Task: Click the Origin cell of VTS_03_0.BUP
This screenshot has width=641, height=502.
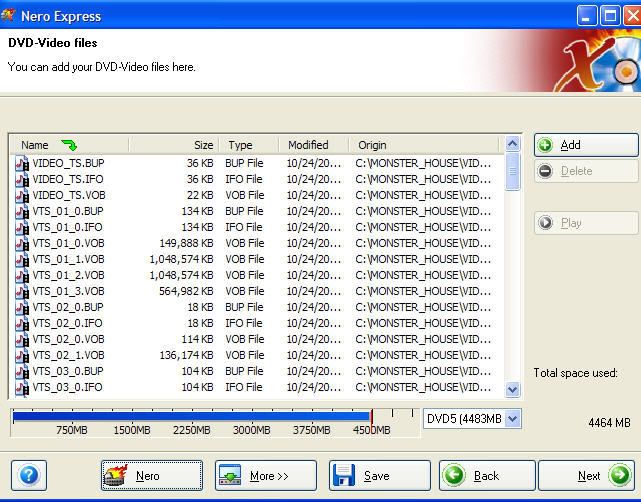Action: 423,371
